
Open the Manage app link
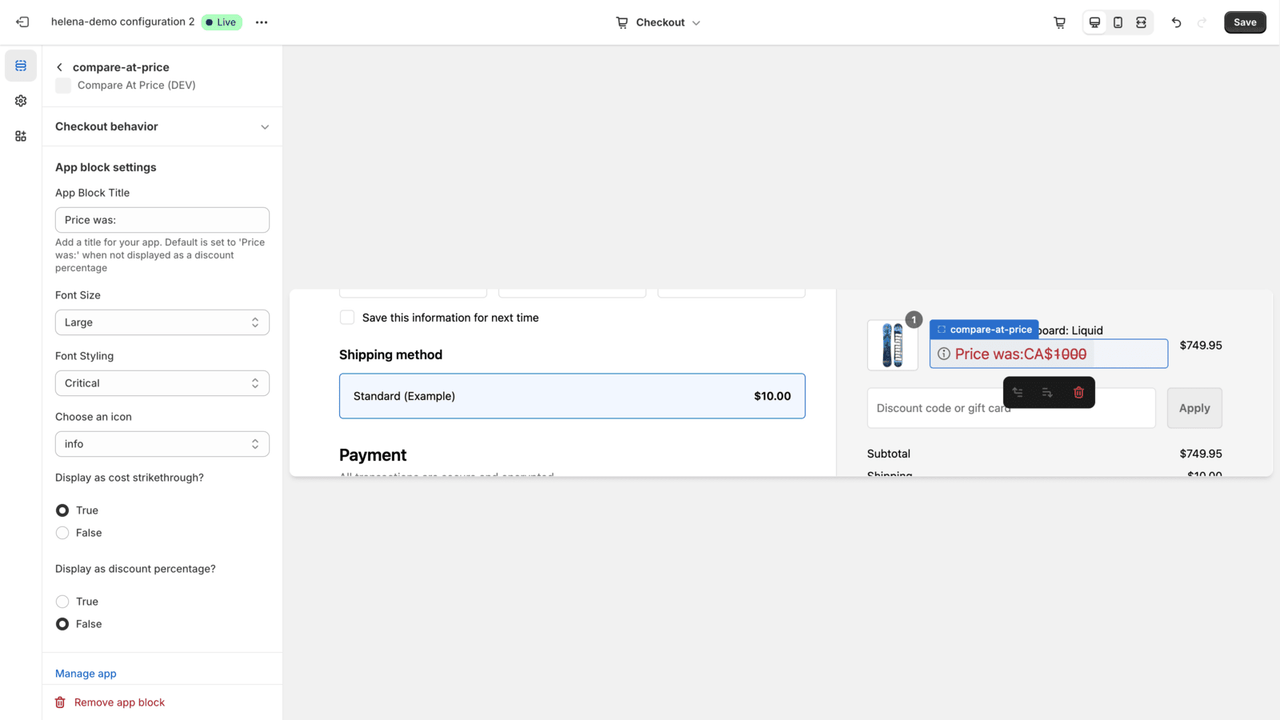click(x=86, y=674)
